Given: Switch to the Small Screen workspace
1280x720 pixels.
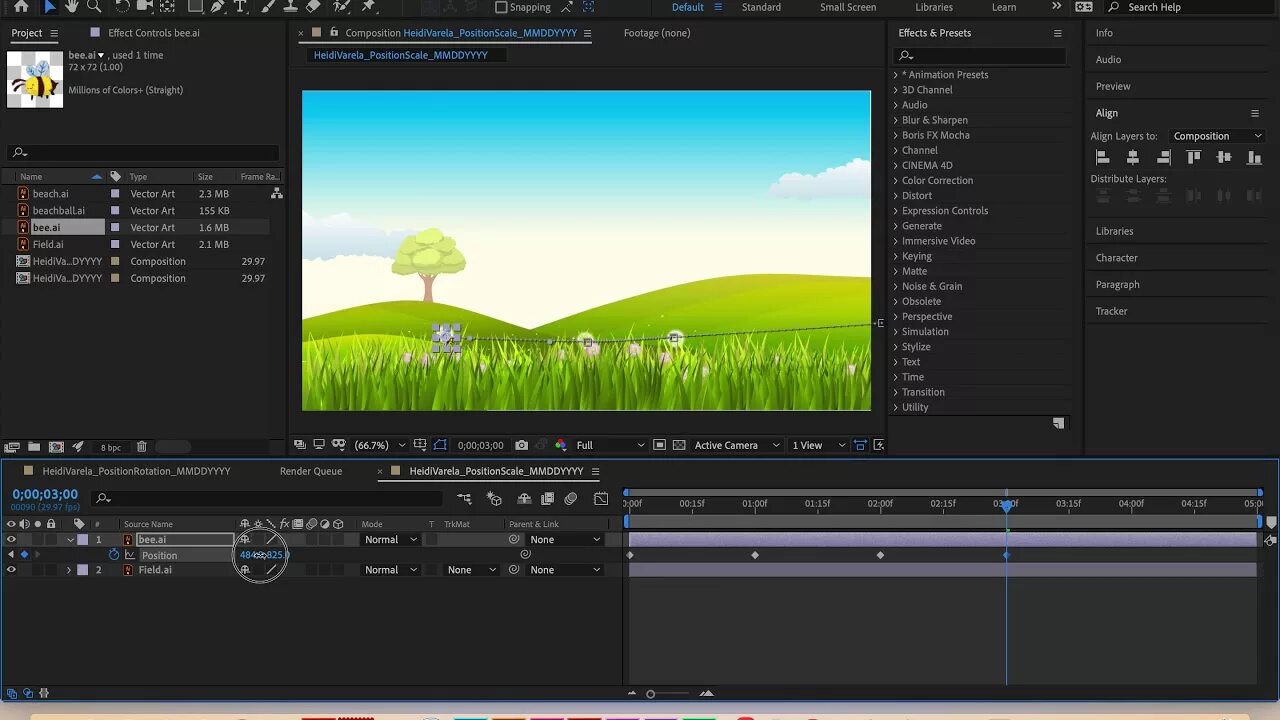Looking at the screenshot, I should [x=847, y=7].
